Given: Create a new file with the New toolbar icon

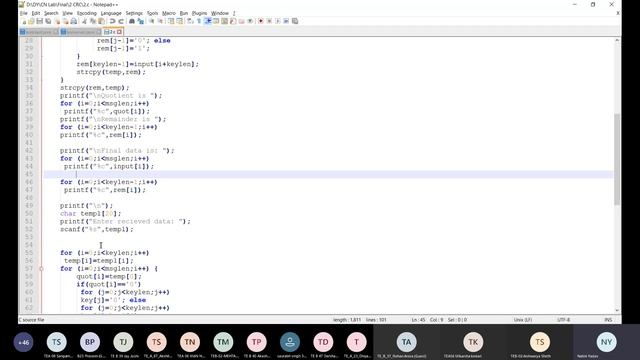Looking at the screenshot, I should [x=24, y=21].
